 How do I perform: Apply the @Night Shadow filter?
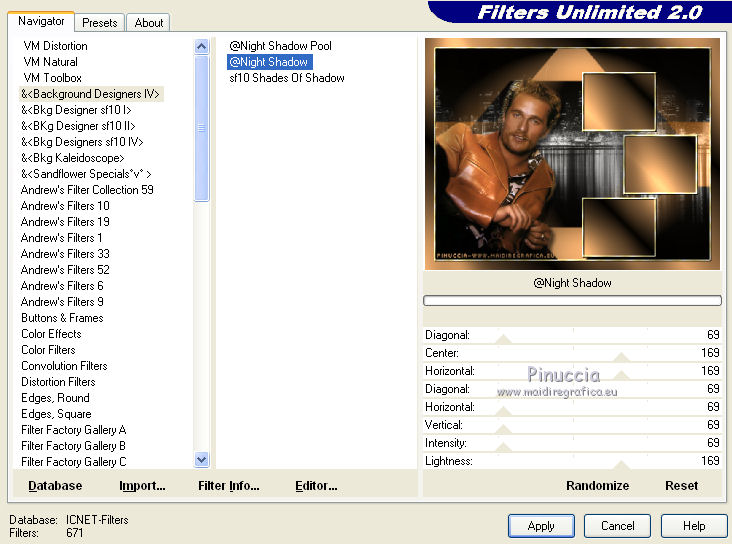pos(541,526)
